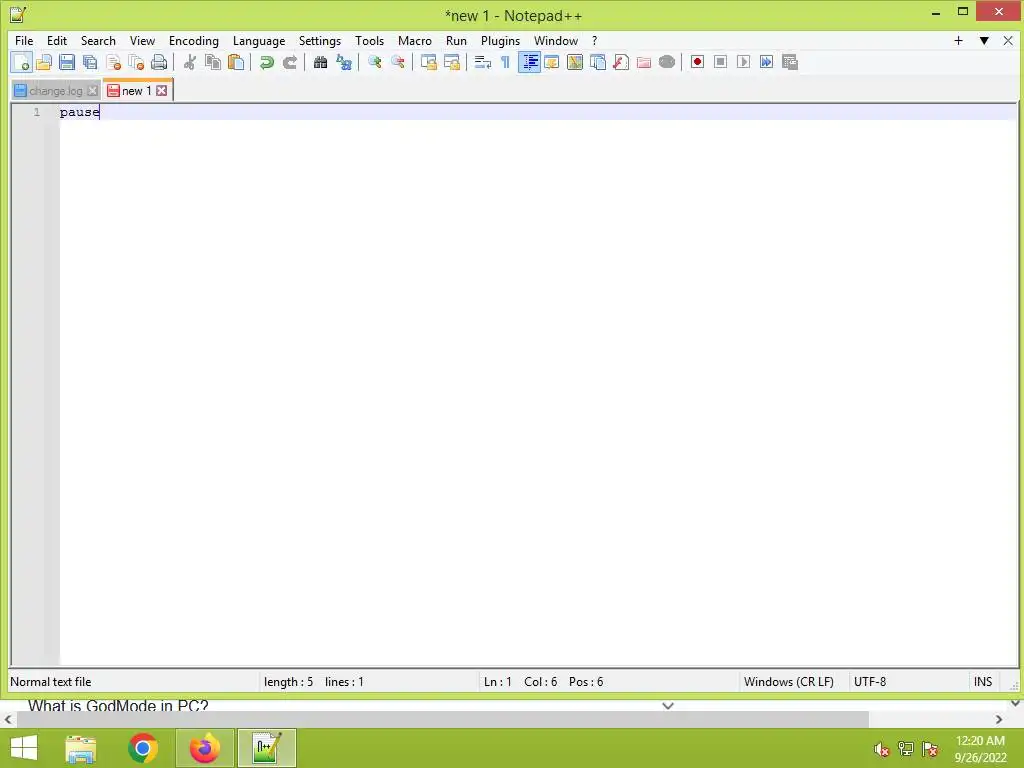Open the File menu
The image size is (1024, 768).
click(24, 40)
